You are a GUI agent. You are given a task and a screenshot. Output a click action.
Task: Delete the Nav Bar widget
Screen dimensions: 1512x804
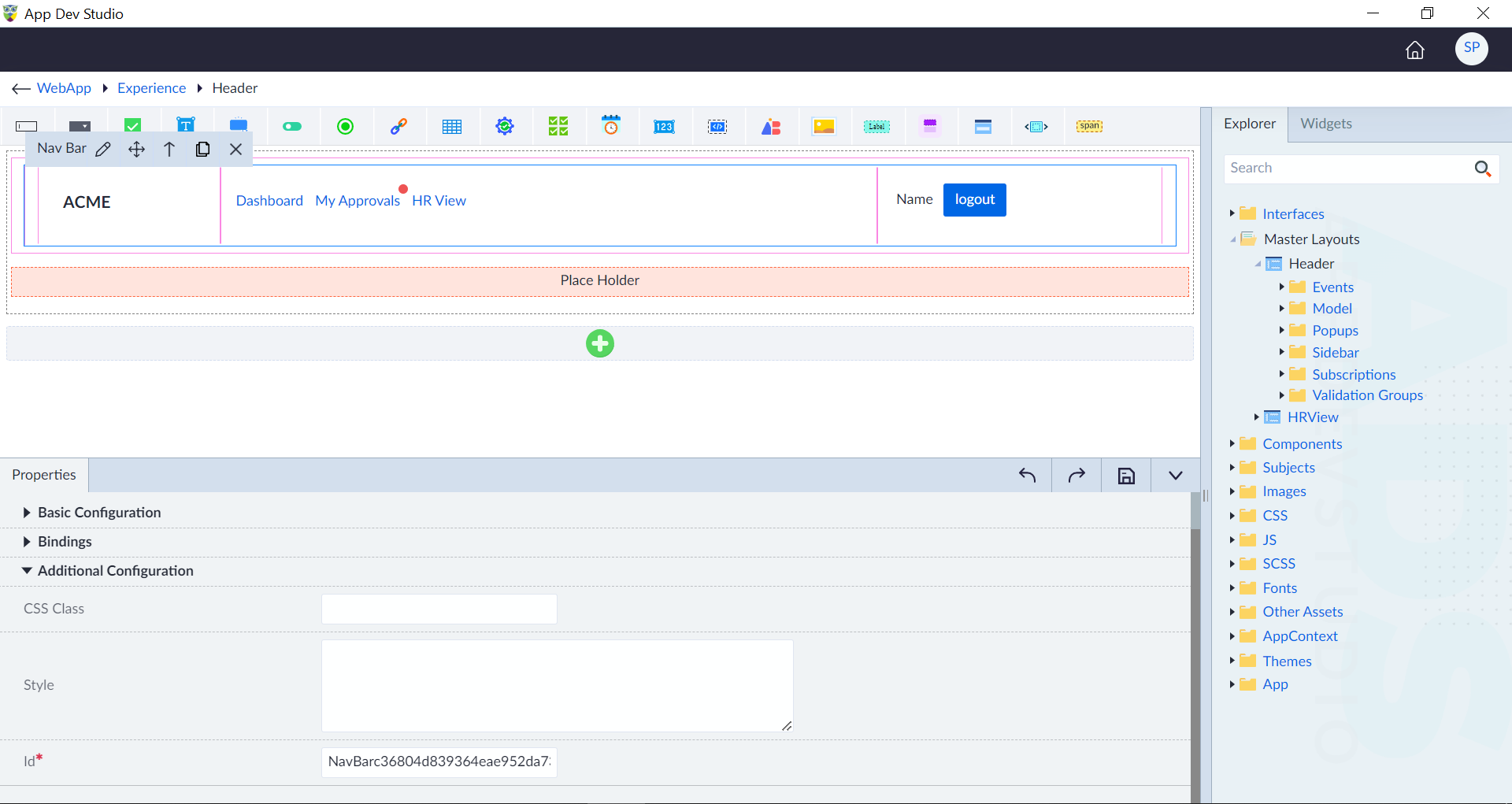point(235,149)
